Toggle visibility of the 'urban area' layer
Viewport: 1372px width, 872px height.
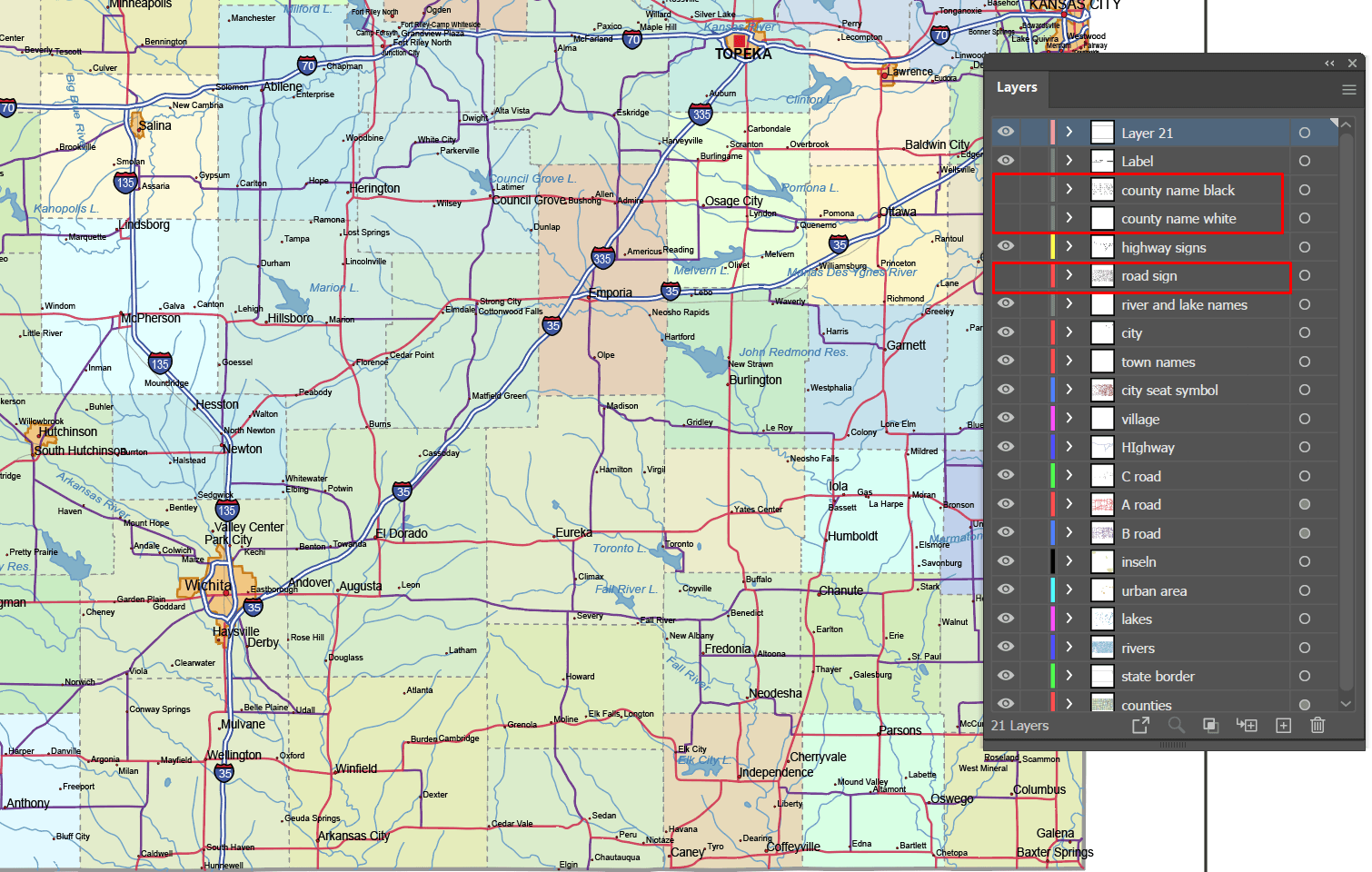1005,590
